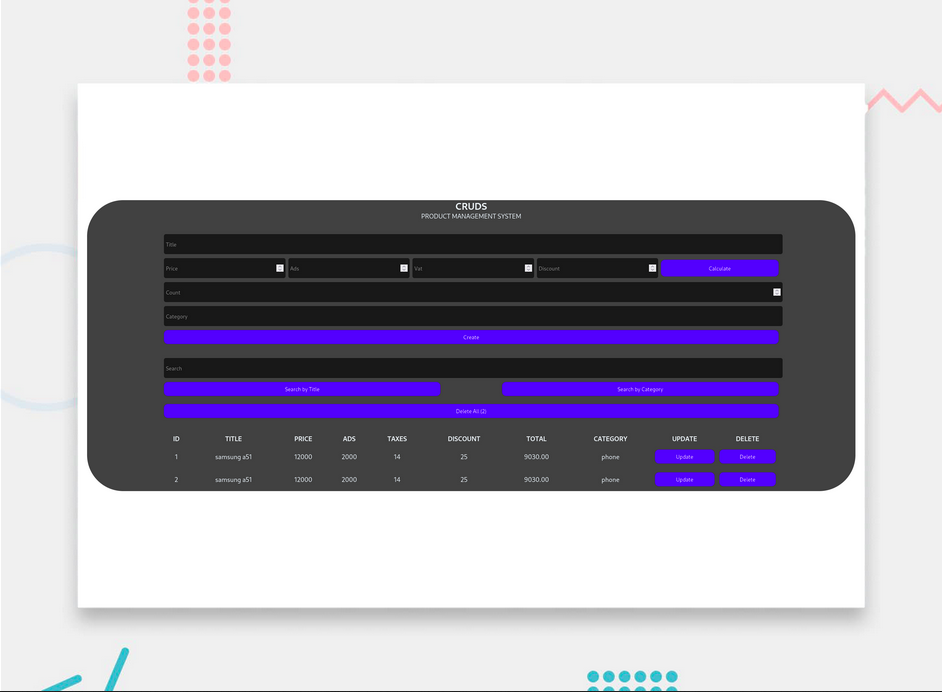Click the Title input field
942x692 pixels.
(472, 244)
